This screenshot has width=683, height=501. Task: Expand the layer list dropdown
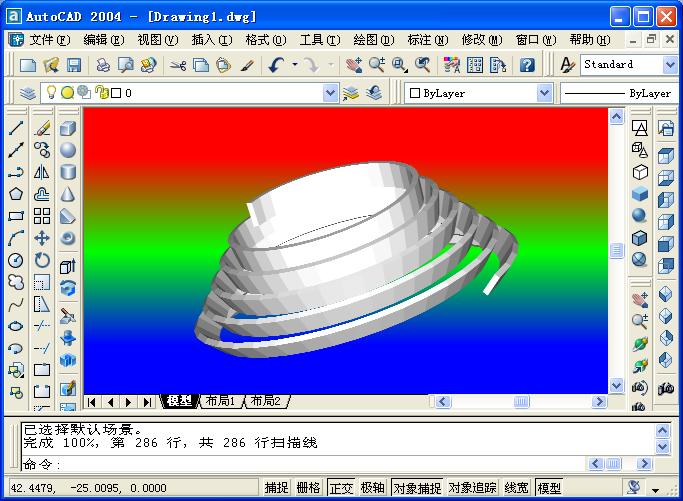pyautogui.click(x=331, y=93)
